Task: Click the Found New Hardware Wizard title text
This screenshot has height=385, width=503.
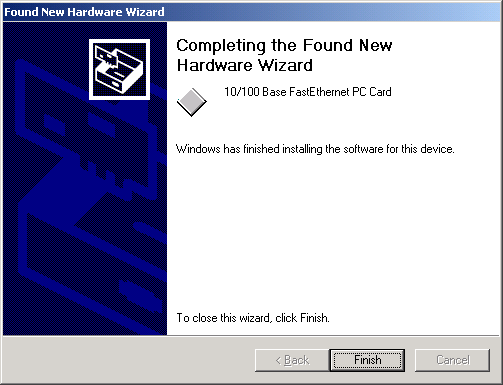Action: [84, 12]
